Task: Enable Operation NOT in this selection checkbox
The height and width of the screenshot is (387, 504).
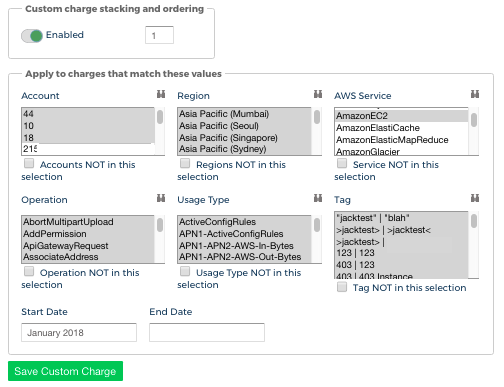Action: click(x=29, y=271)
